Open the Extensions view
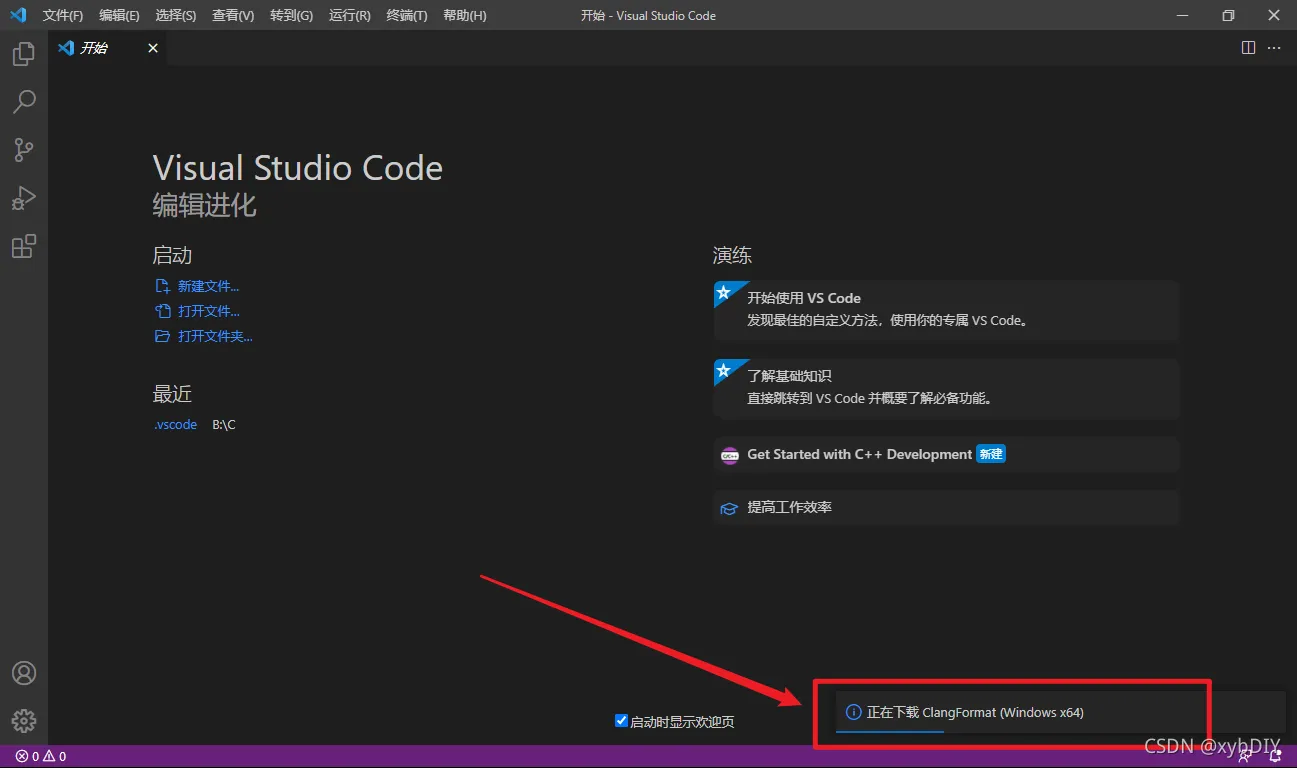 24,246
